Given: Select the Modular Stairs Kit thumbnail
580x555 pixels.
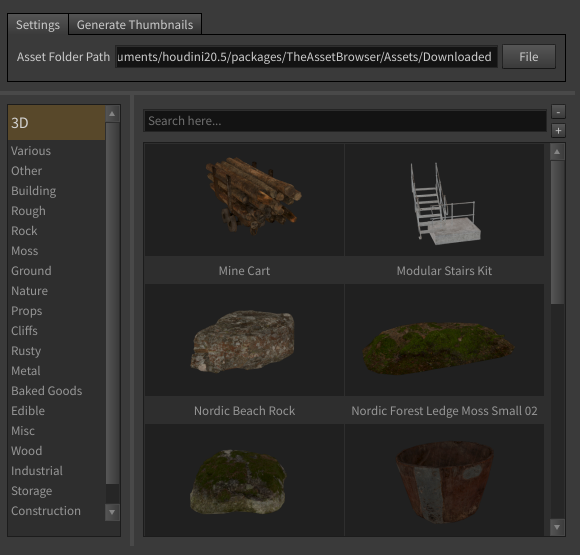Looking at the screenshot, I should click(x=444, y=200).
